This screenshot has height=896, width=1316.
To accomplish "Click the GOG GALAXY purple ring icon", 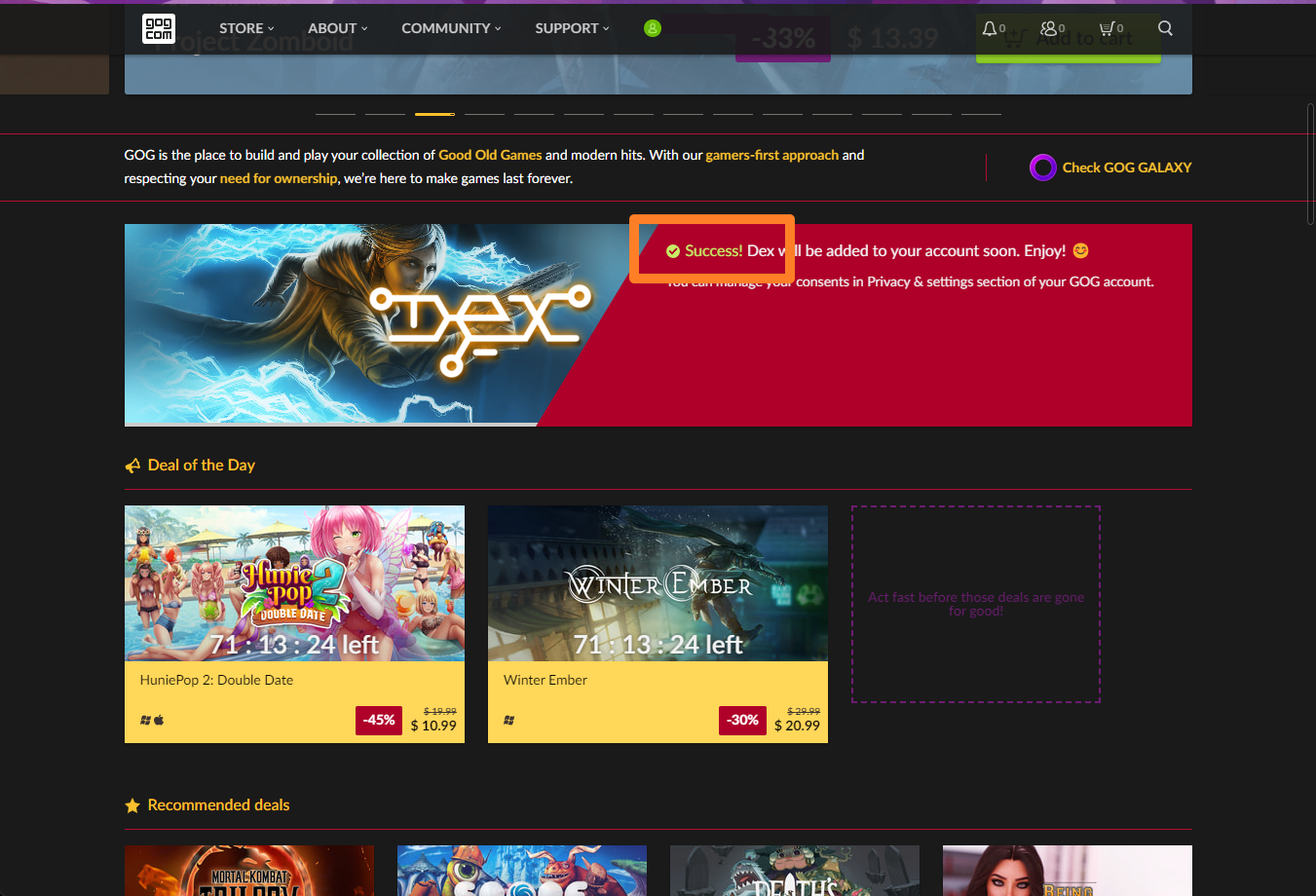I will click(1043, 168).
